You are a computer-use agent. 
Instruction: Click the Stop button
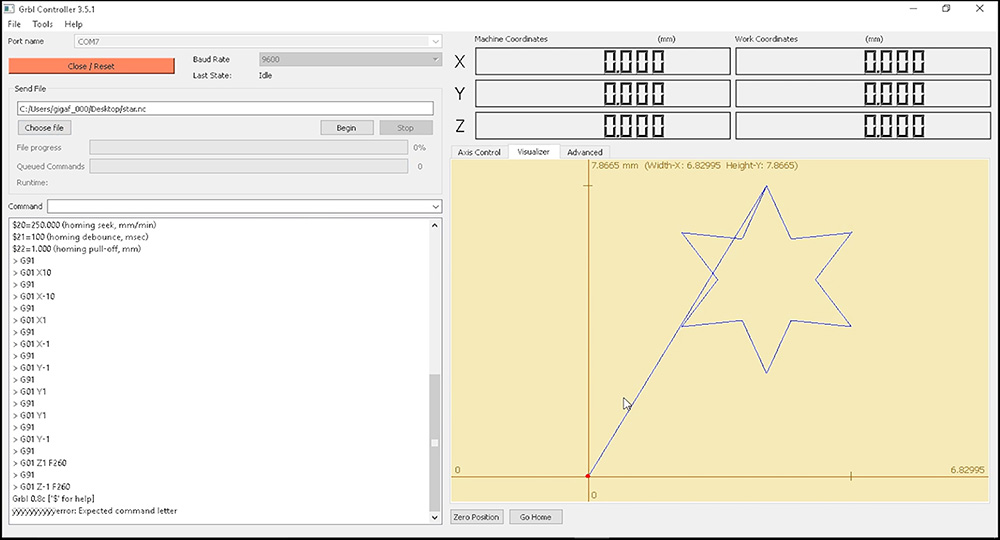(406, 128)
